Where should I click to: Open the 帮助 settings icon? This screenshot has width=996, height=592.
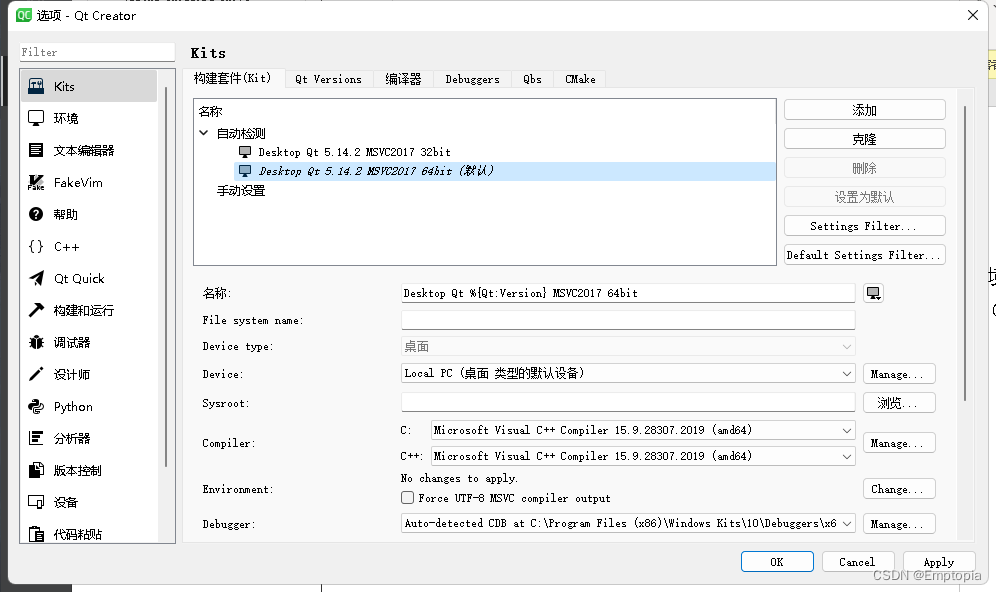click(x=36, y=214)
